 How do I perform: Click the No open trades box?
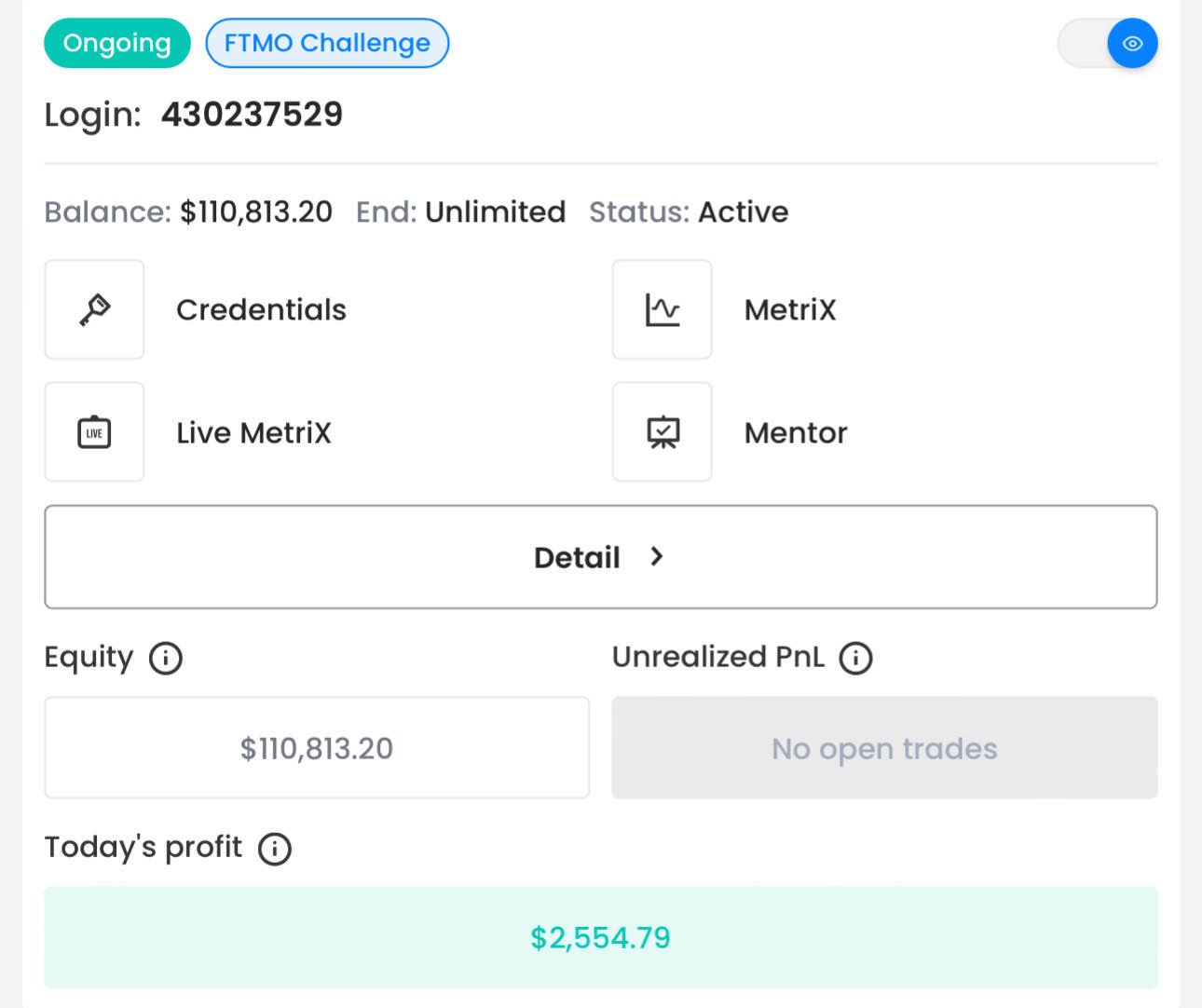[884, 748]
